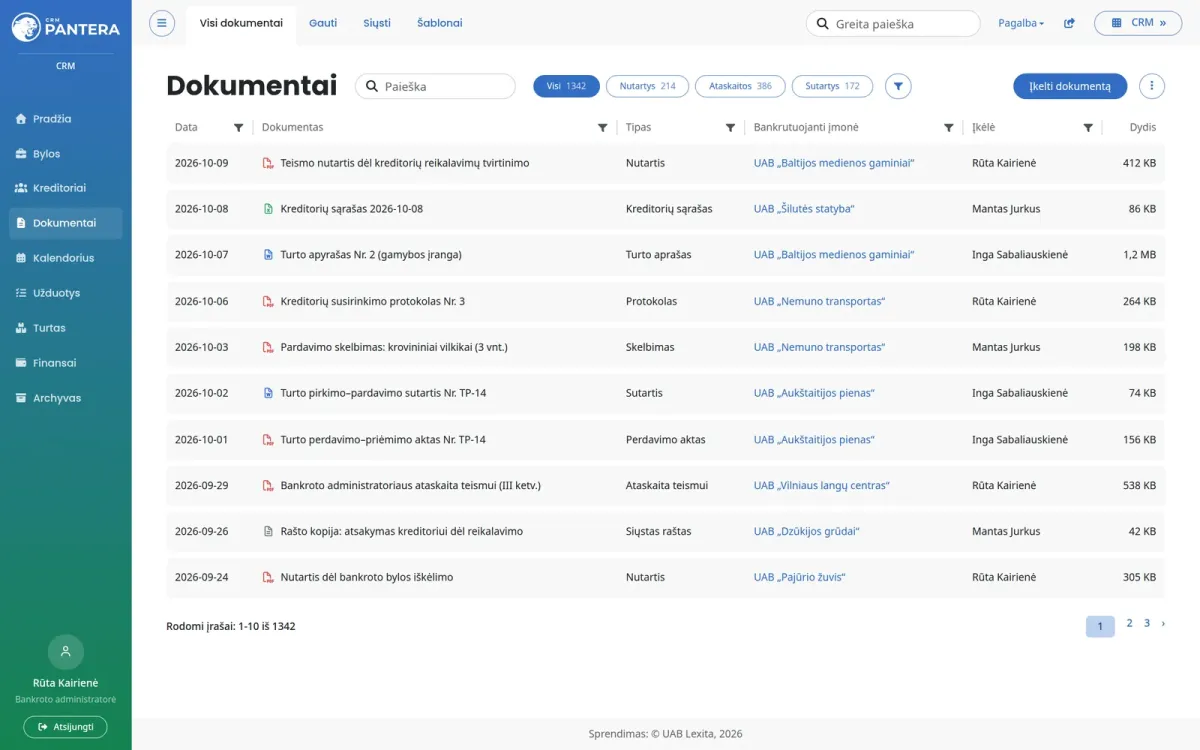This screenshot has width=1200, height=750.
Task: Click PDF icon of Teismo nutartis document
Action: point(268,163)
